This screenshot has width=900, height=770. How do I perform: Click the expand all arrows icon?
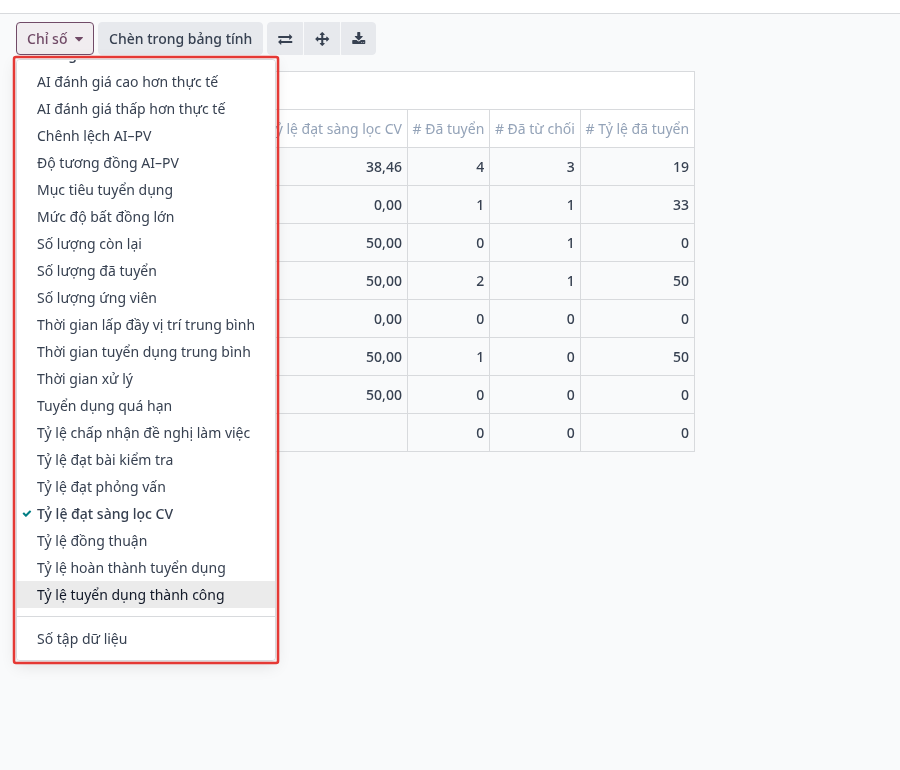pyautogui.click(x=322, y=39)
